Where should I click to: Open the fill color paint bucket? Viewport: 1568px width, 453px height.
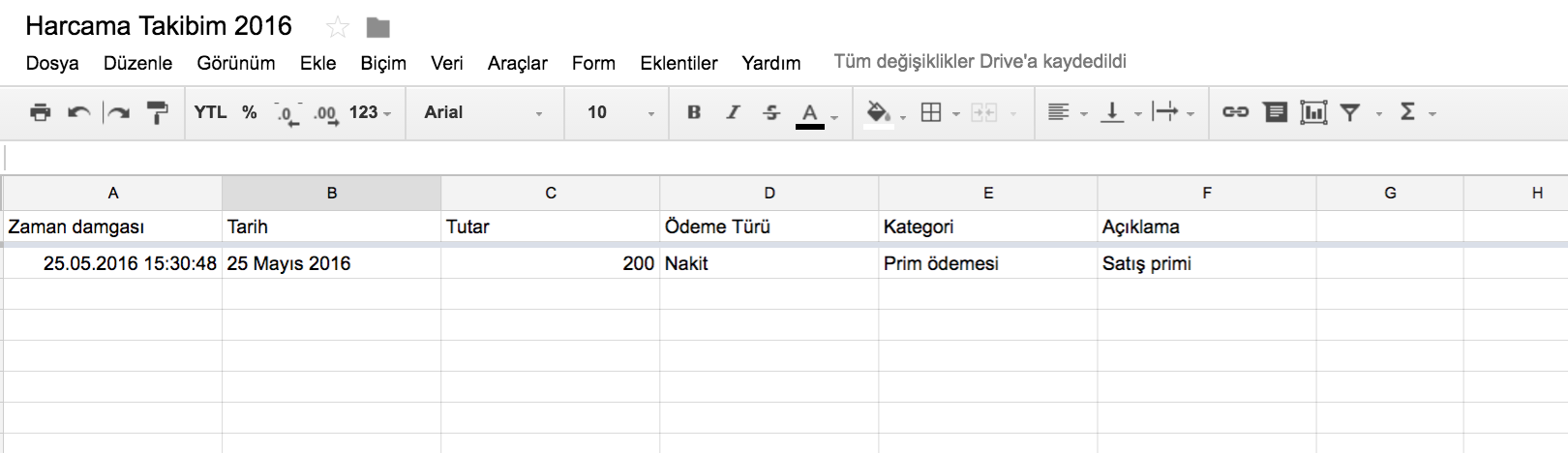click(878, 112)
